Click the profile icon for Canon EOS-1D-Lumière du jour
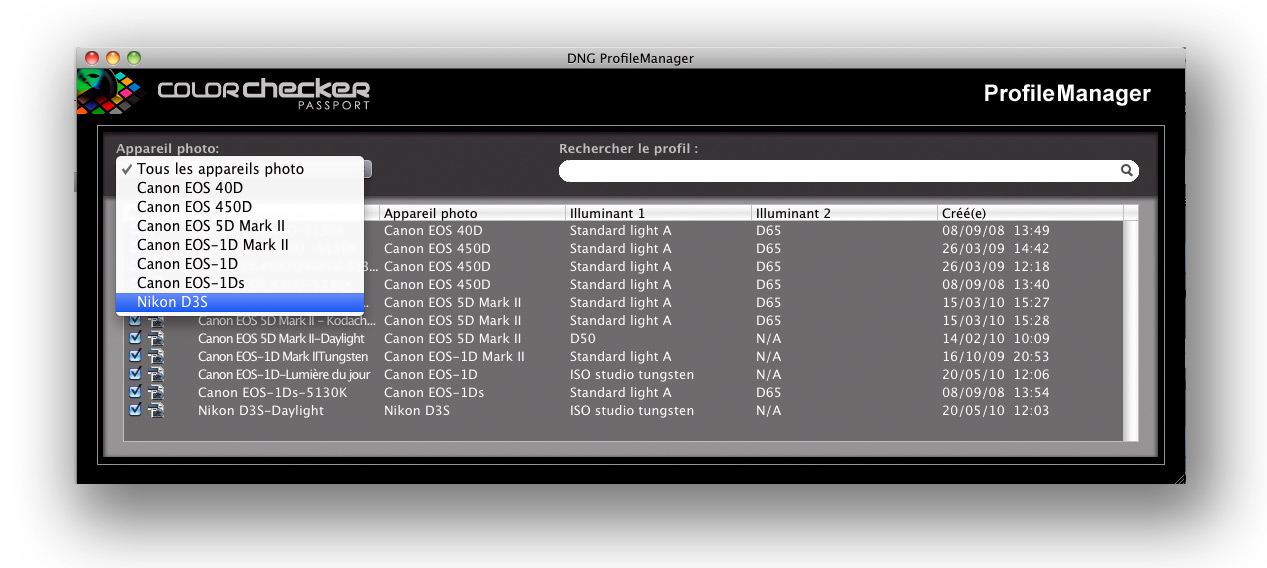The width and height of the screenshot is (1267, 568). tap(157, 374)
